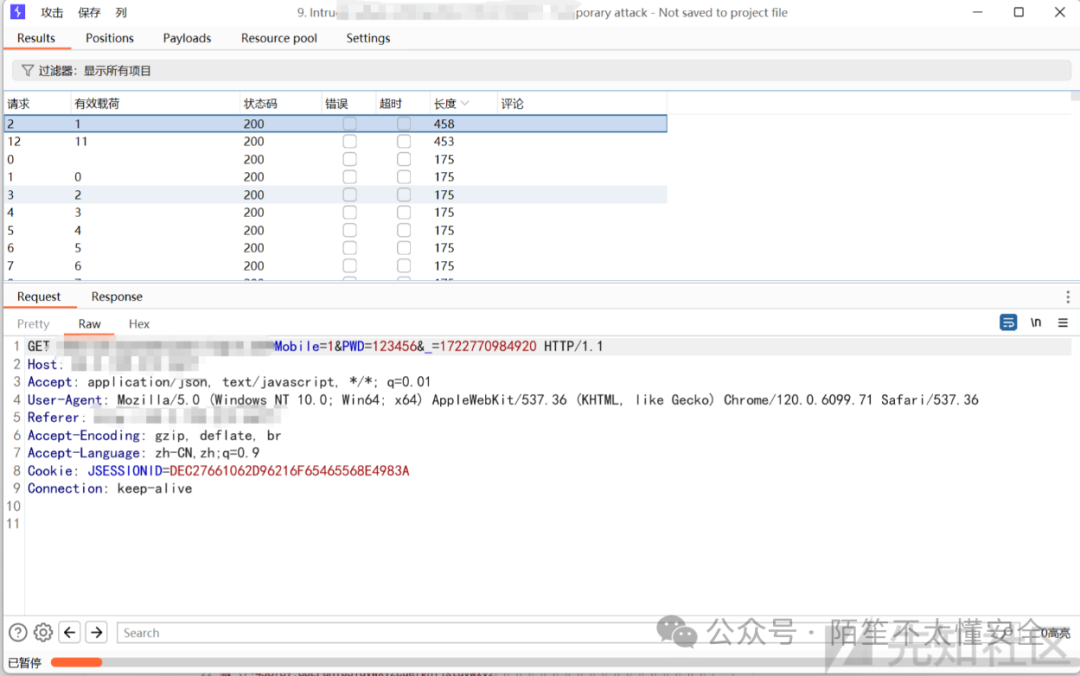1080x676 pixels.
Task: Click the 请求 column header
Action: tap(37, 103)
